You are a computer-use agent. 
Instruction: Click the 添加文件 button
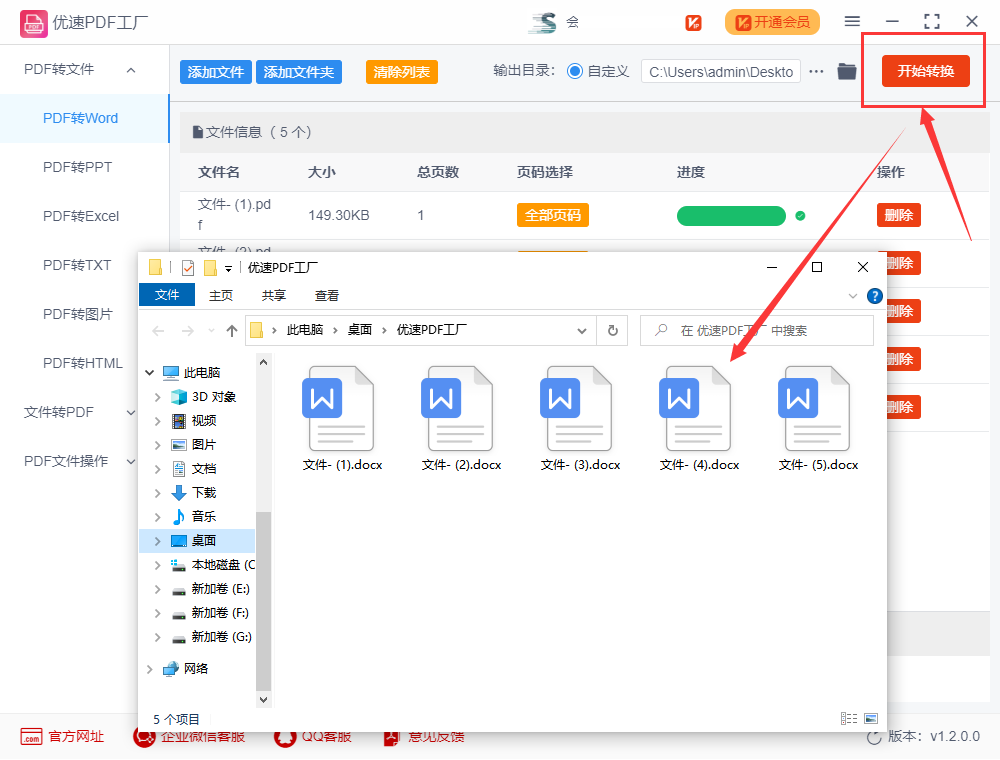click(x=216, y=72)
